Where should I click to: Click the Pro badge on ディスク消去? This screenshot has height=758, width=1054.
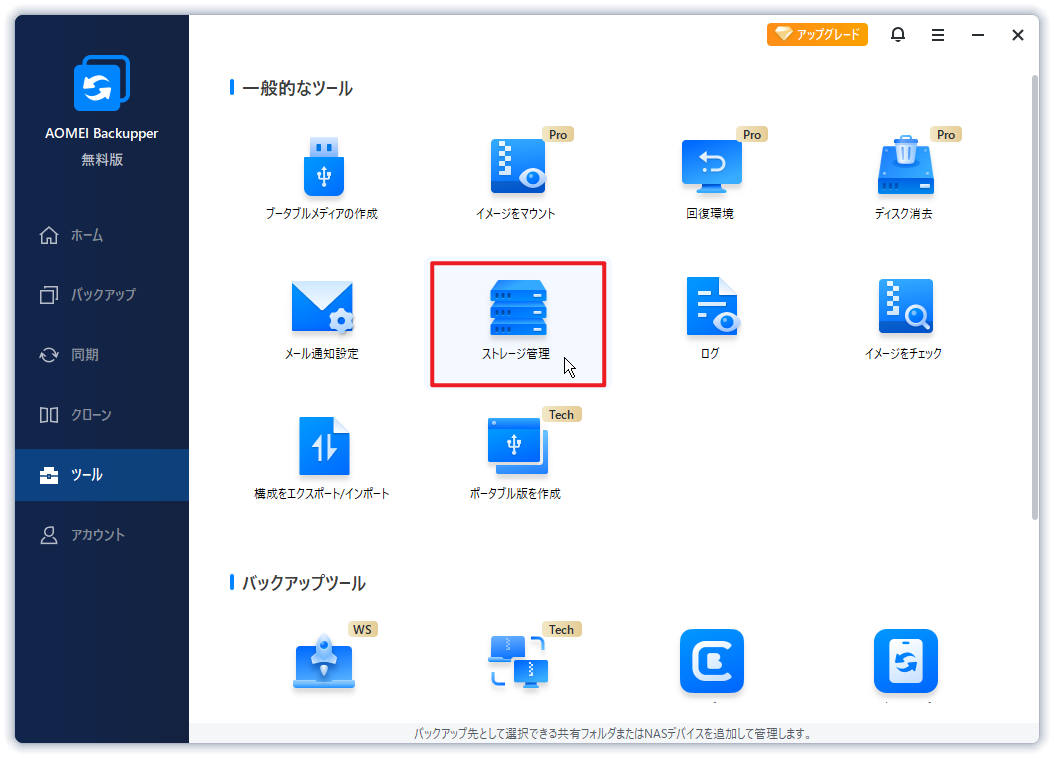point(946,134)
